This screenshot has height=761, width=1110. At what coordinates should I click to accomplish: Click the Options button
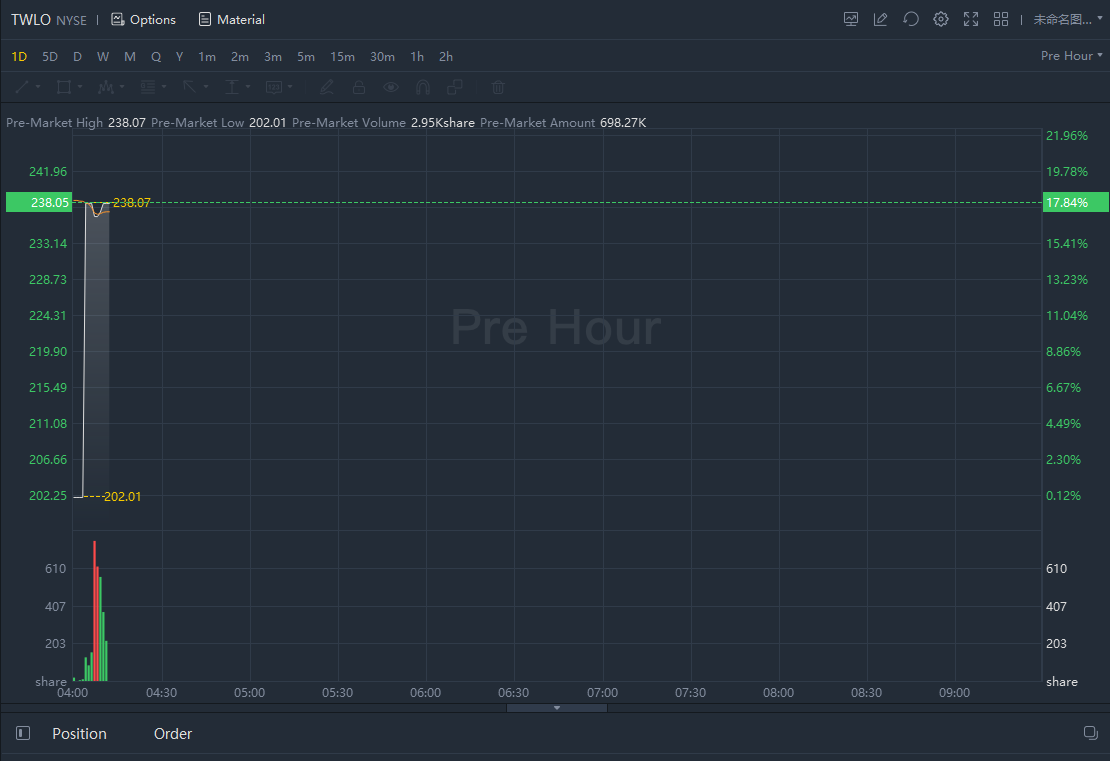point(144,20)
